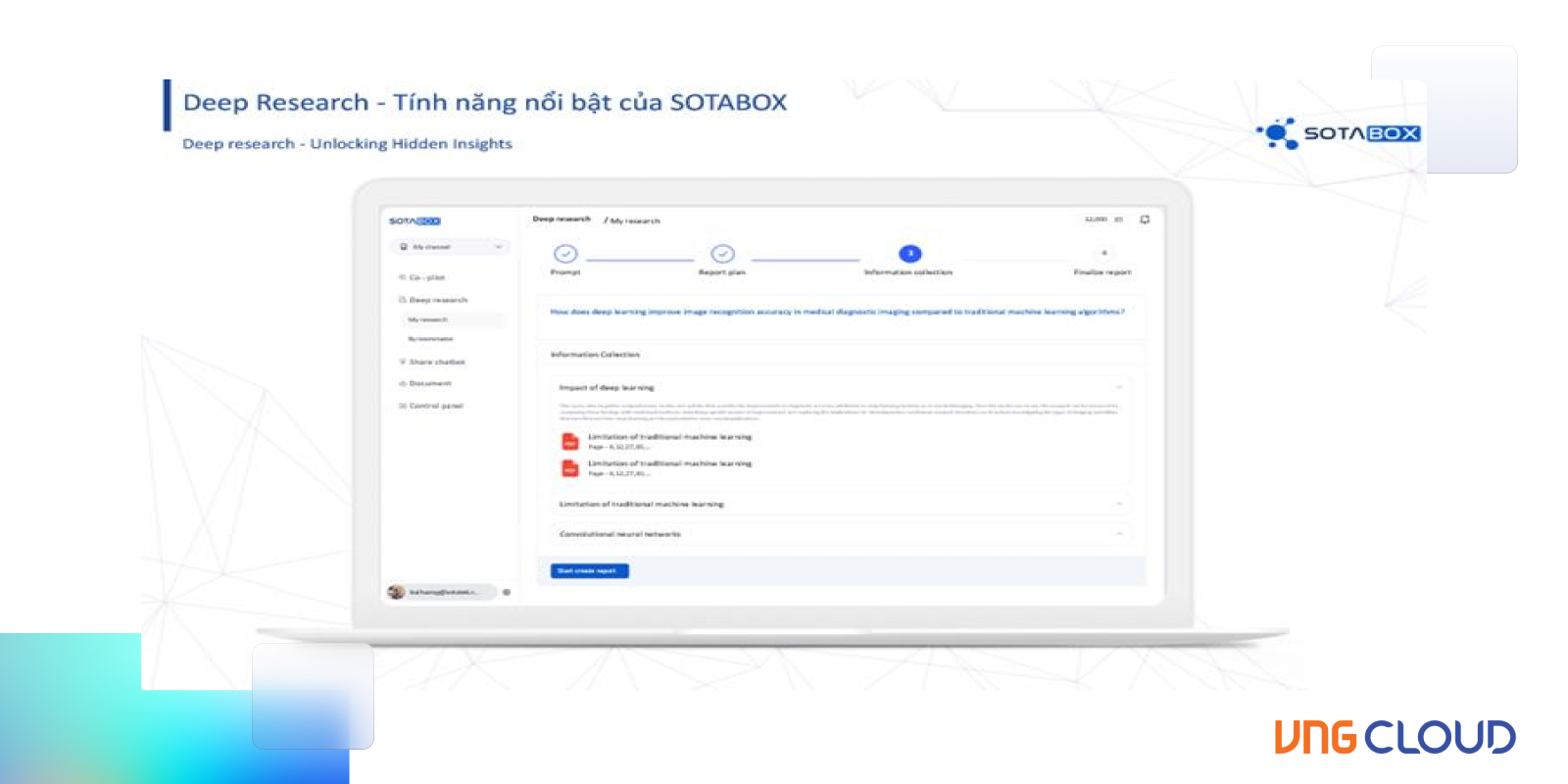Screen dimensions: 1568x784
Task: Click the slide heading Deep Research title
Action: tap(485, 102)
